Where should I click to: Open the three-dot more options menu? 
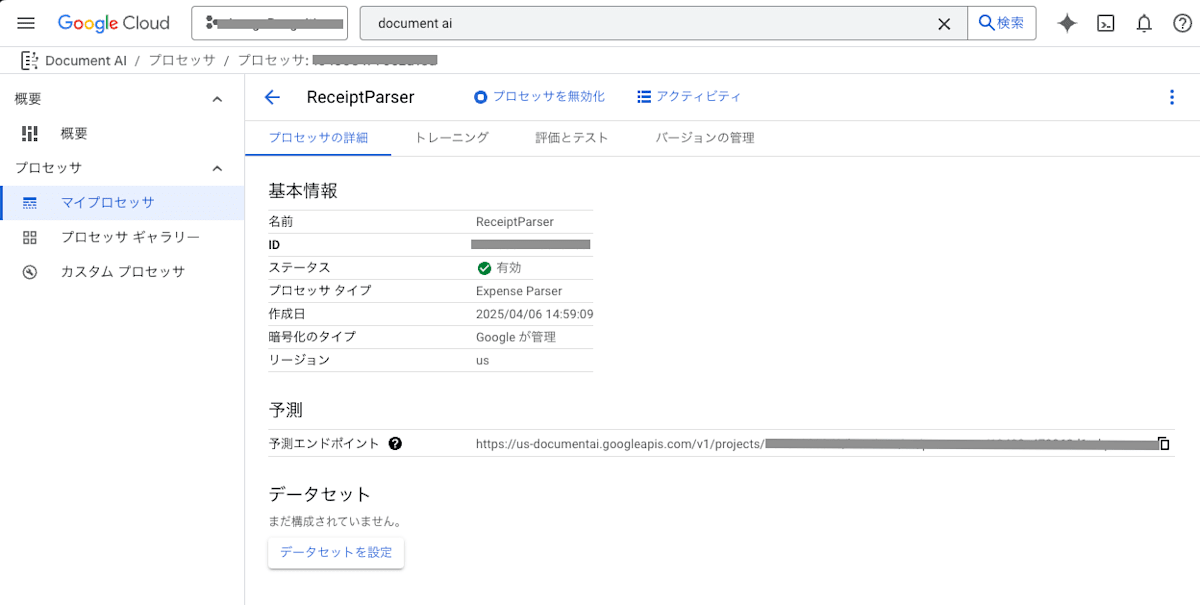[1172, 97]
